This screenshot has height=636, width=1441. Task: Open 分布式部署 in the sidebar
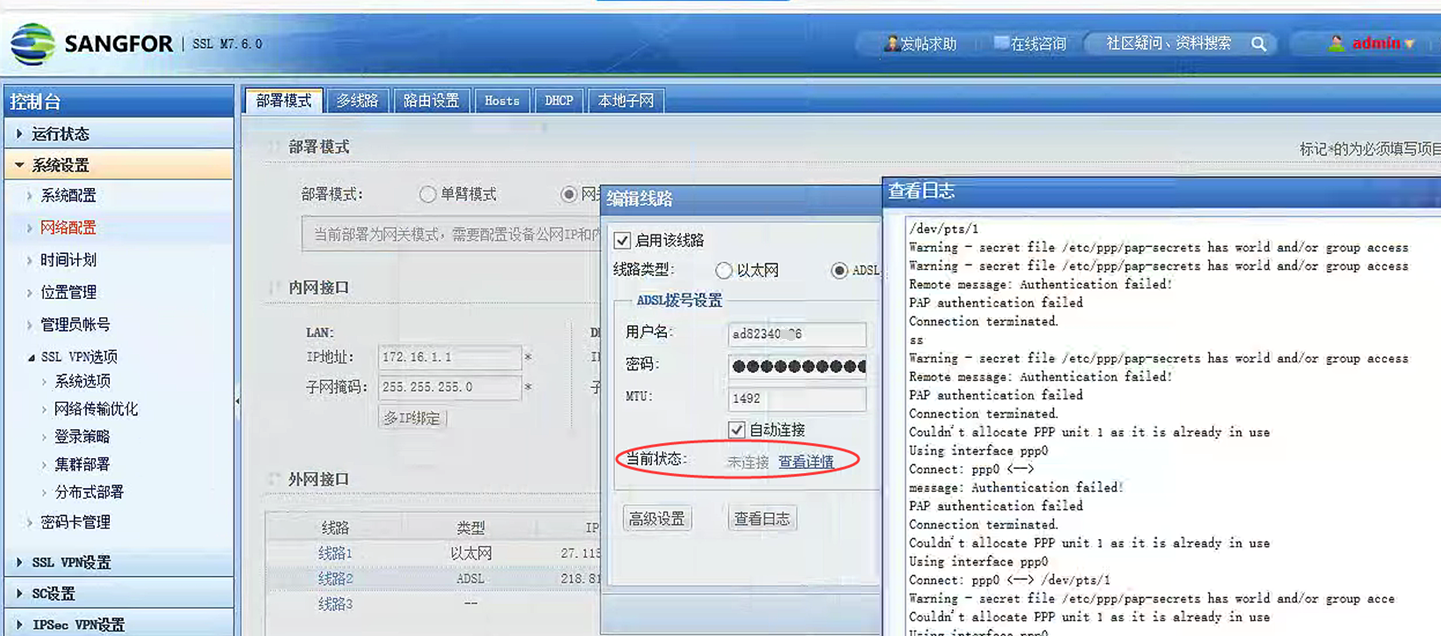(89, 492)
